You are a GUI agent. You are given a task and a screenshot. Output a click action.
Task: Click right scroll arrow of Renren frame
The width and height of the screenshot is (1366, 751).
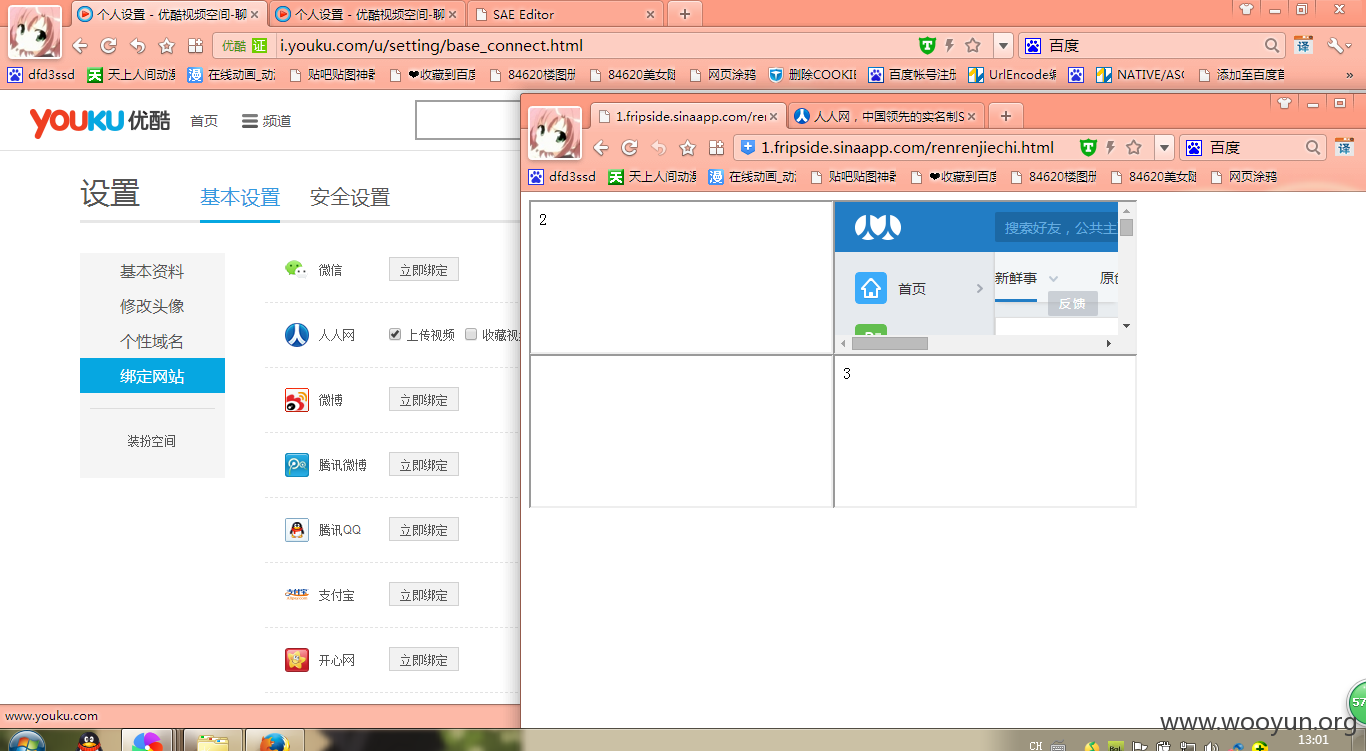pyautogui.click(x=1108, y=343)
